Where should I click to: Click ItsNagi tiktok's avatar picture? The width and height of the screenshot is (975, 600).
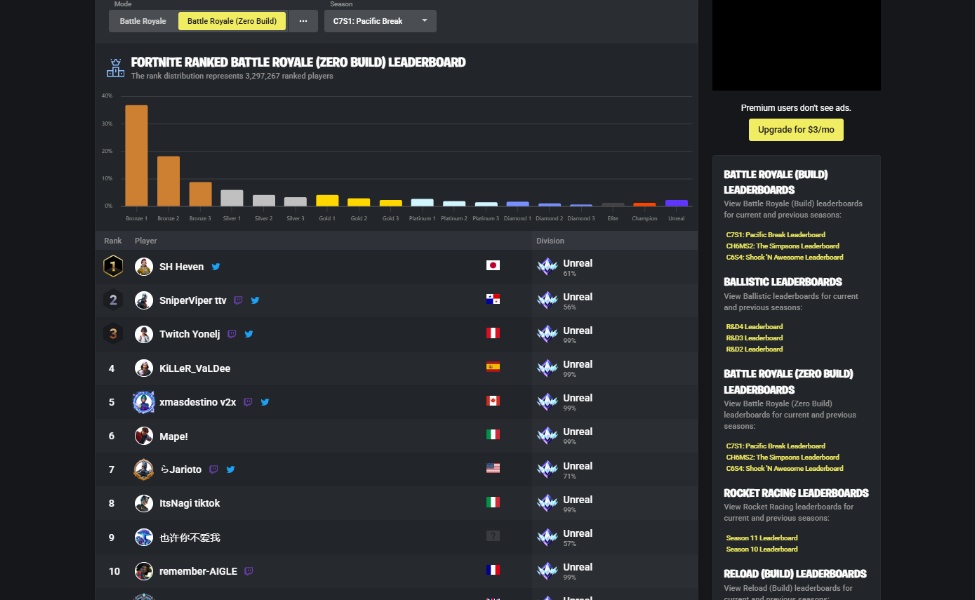tap(144, 503)
